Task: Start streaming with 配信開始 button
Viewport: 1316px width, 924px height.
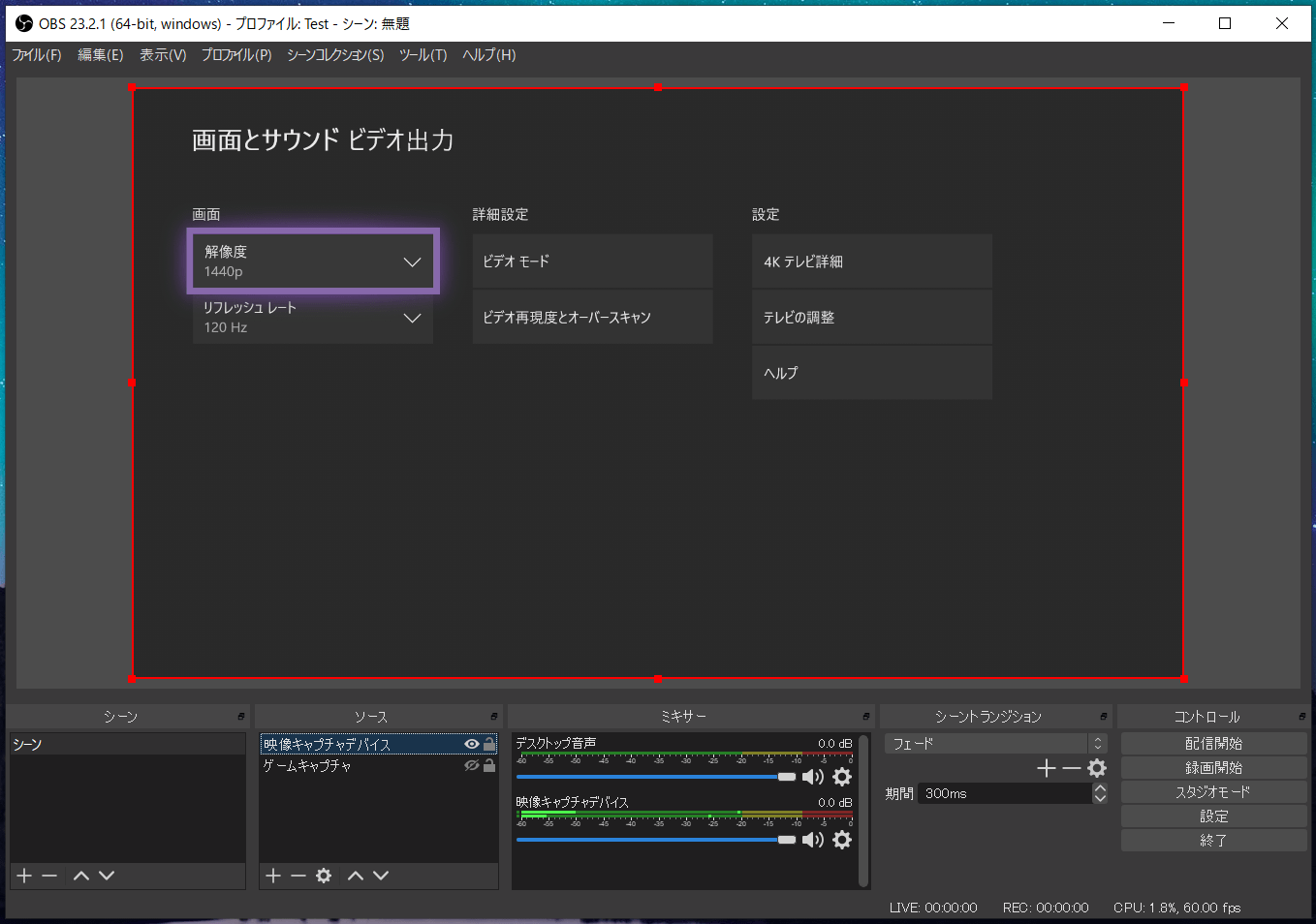Action: 1214,744
